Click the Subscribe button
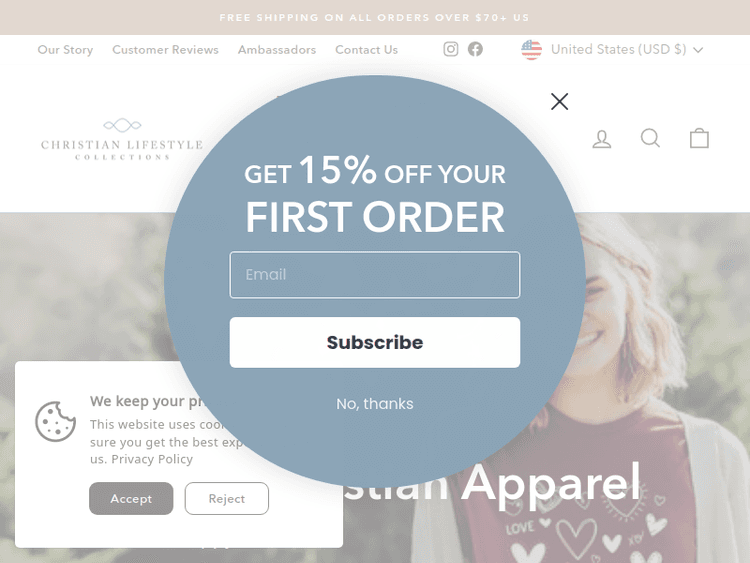 [x=375, y=342]
